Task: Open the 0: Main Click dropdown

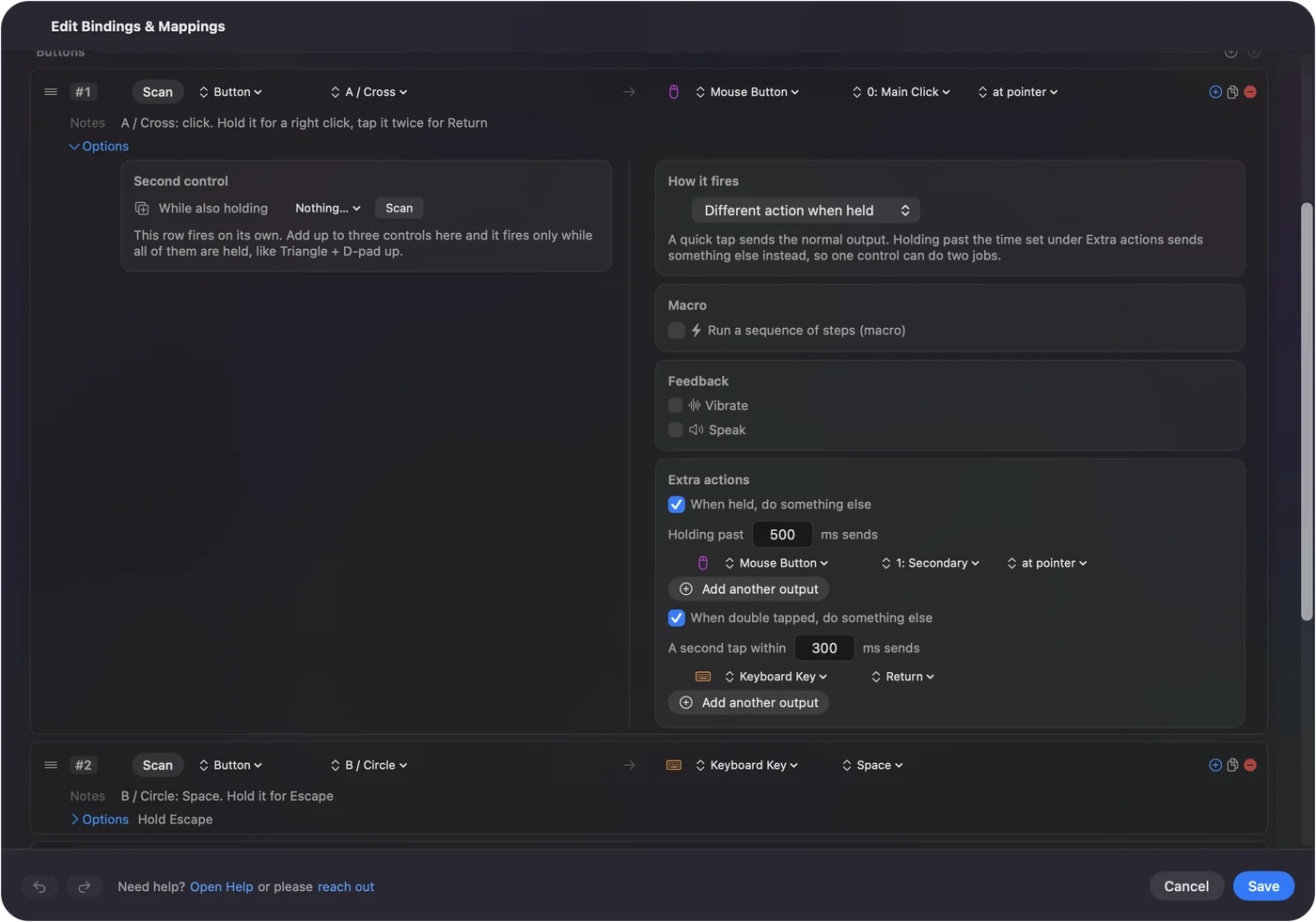Action: pos(901,92)
